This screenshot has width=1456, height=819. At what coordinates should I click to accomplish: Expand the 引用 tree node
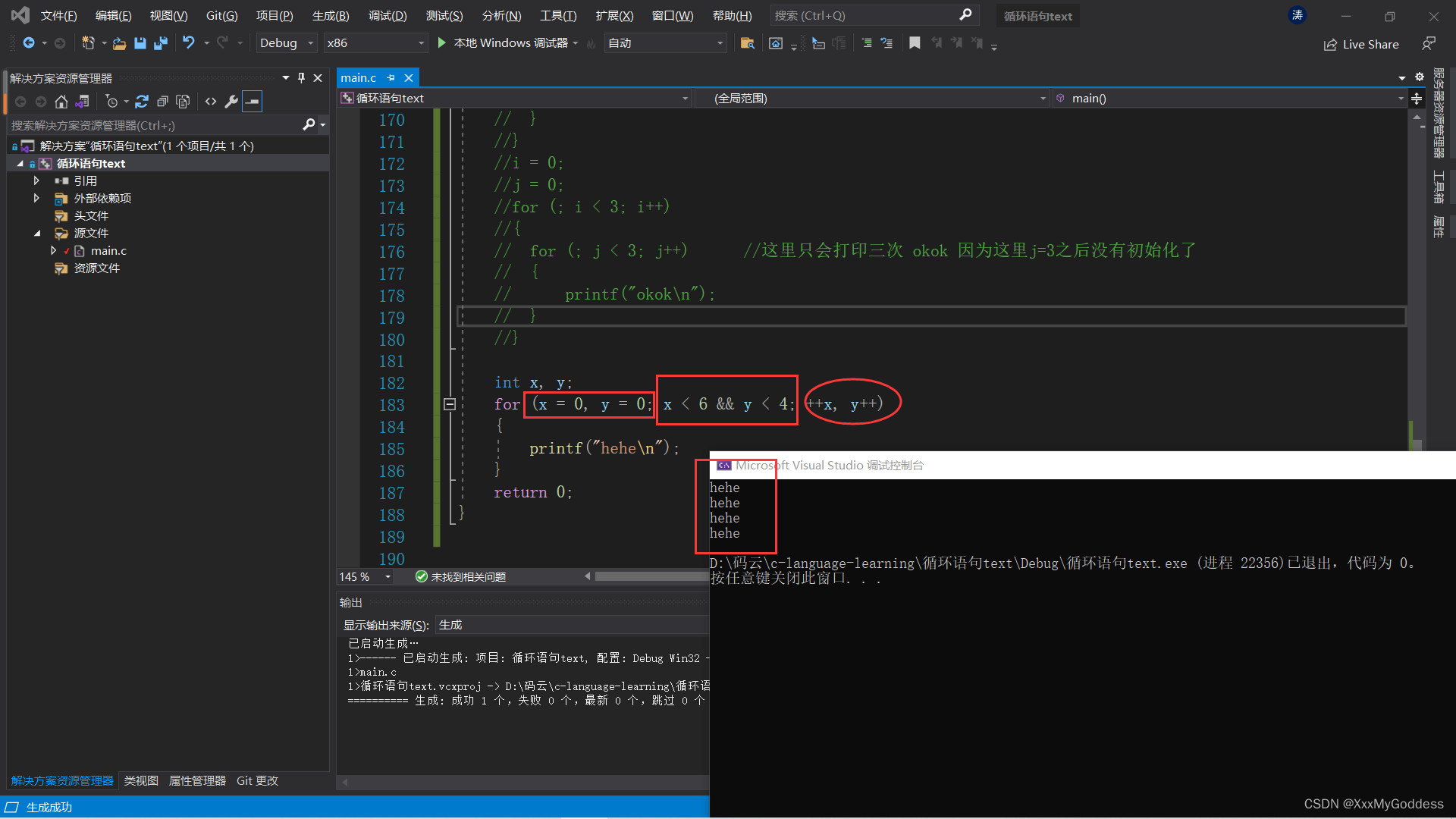click(x=36, y=180)
